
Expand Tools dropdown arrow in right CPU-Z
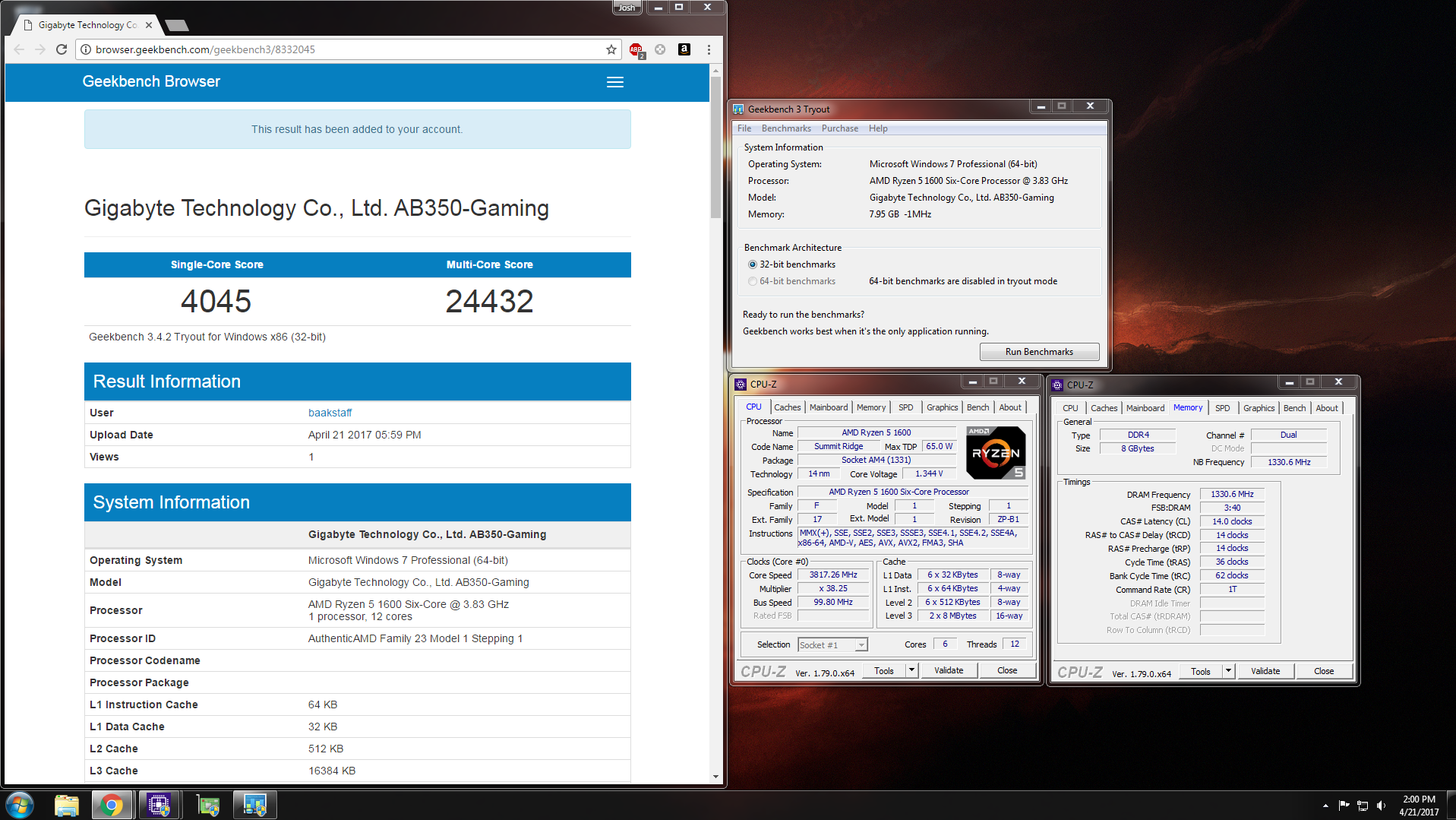pyautogui.click(x=1229, y=671)
